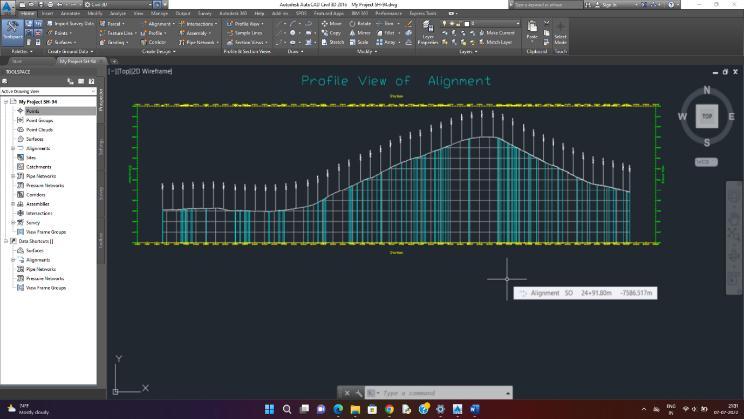Open File Explorer from taskbar
Screen dimensions: 744x419
tap(355, 409)
